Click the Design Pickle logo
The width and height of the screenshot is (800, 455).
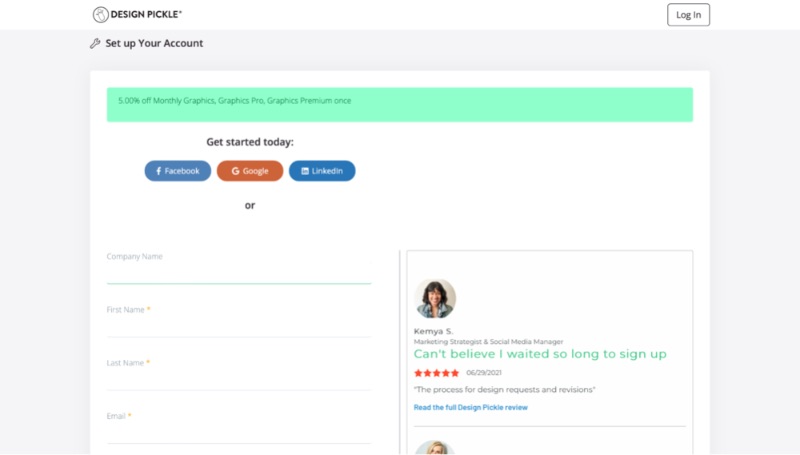(137, 14)
